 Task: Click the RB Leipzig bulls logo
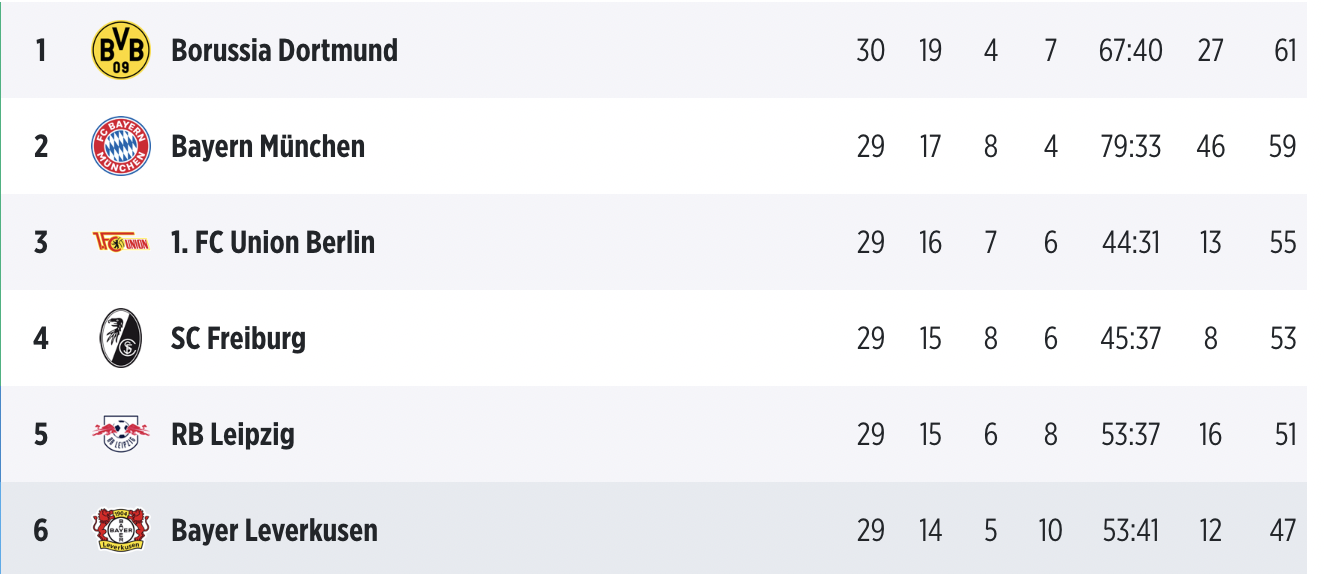click(120, 434)
